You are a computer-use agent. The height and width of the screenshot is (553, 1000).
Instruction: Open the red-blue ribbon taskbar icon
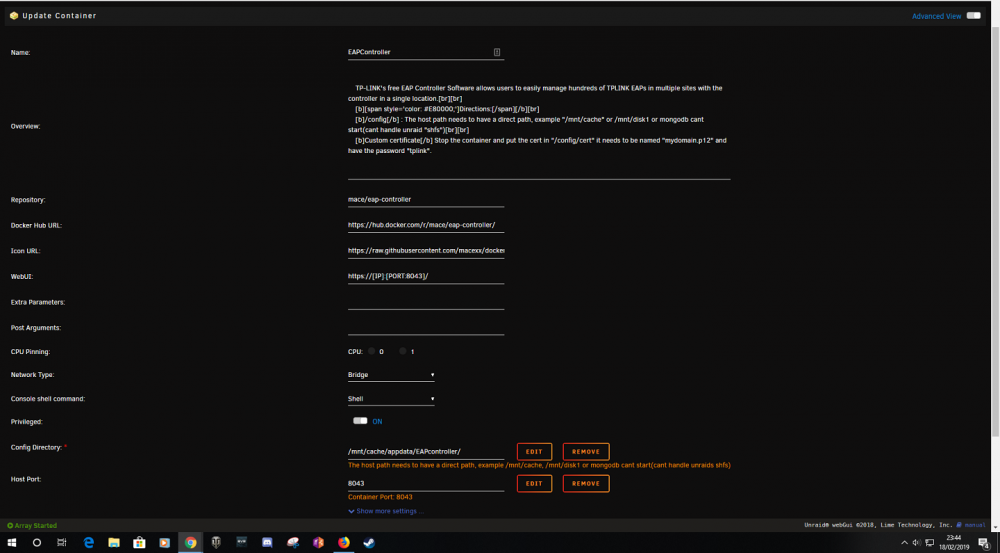293,543
